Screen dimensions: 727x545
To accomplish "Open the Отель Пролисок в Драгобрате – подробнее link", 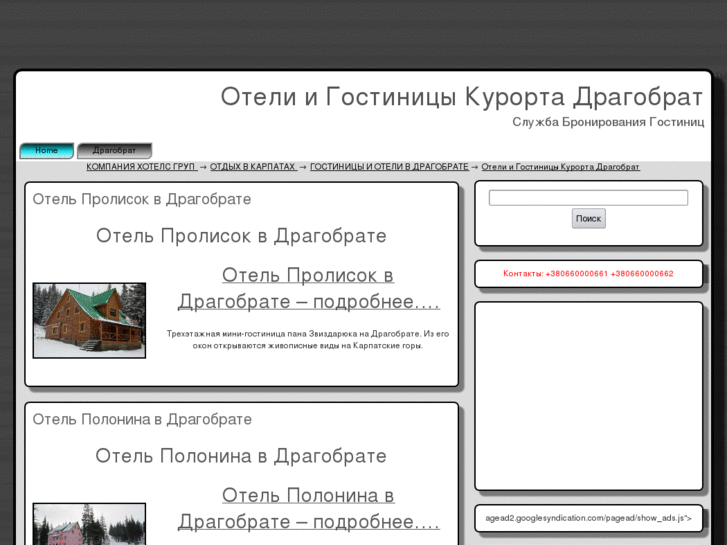I will (x=308, y=288).
